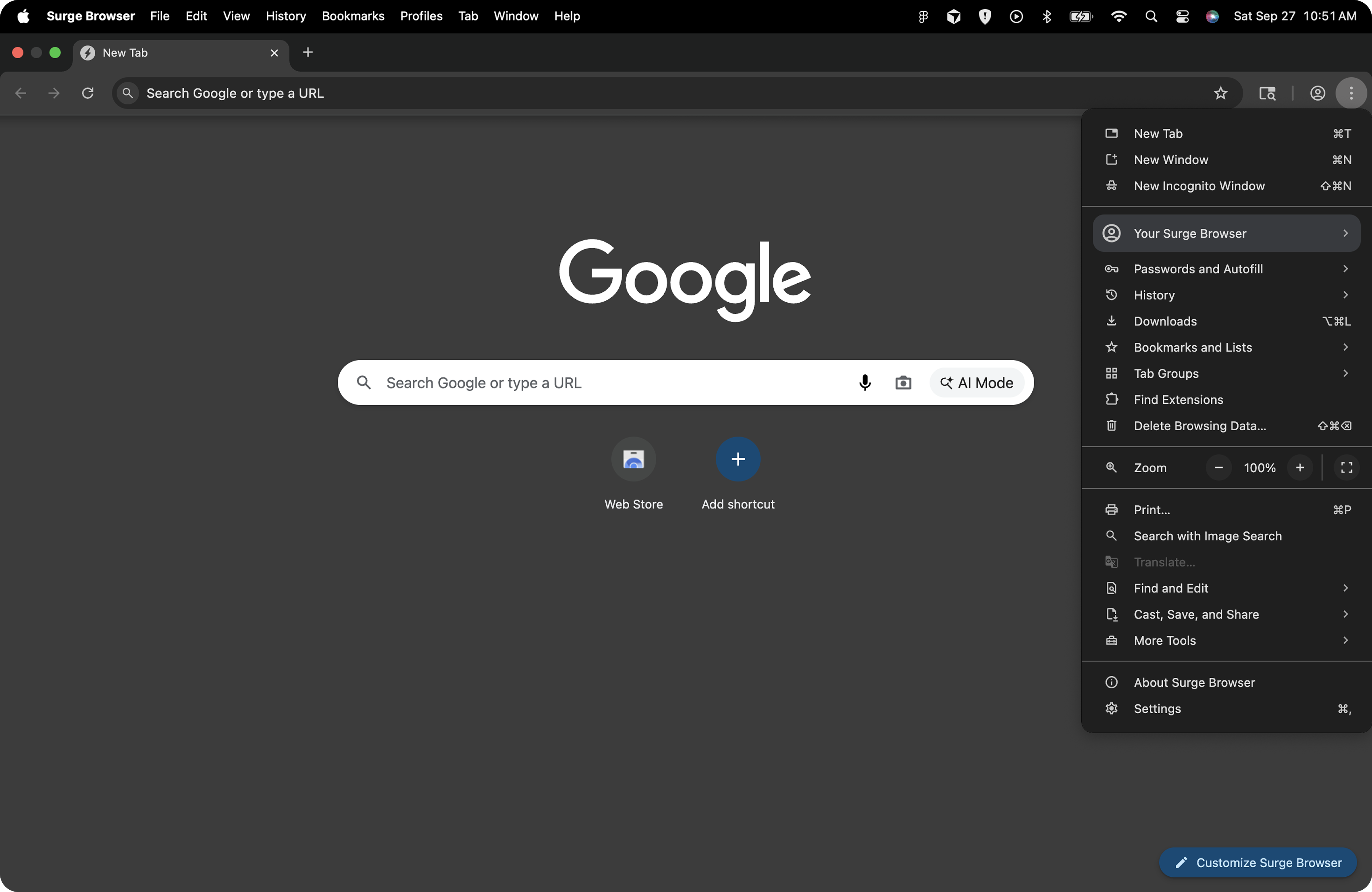Click the shield icon in menu bar
Image resolution: width=1372 pixels, height=892 pixels.
985,16
